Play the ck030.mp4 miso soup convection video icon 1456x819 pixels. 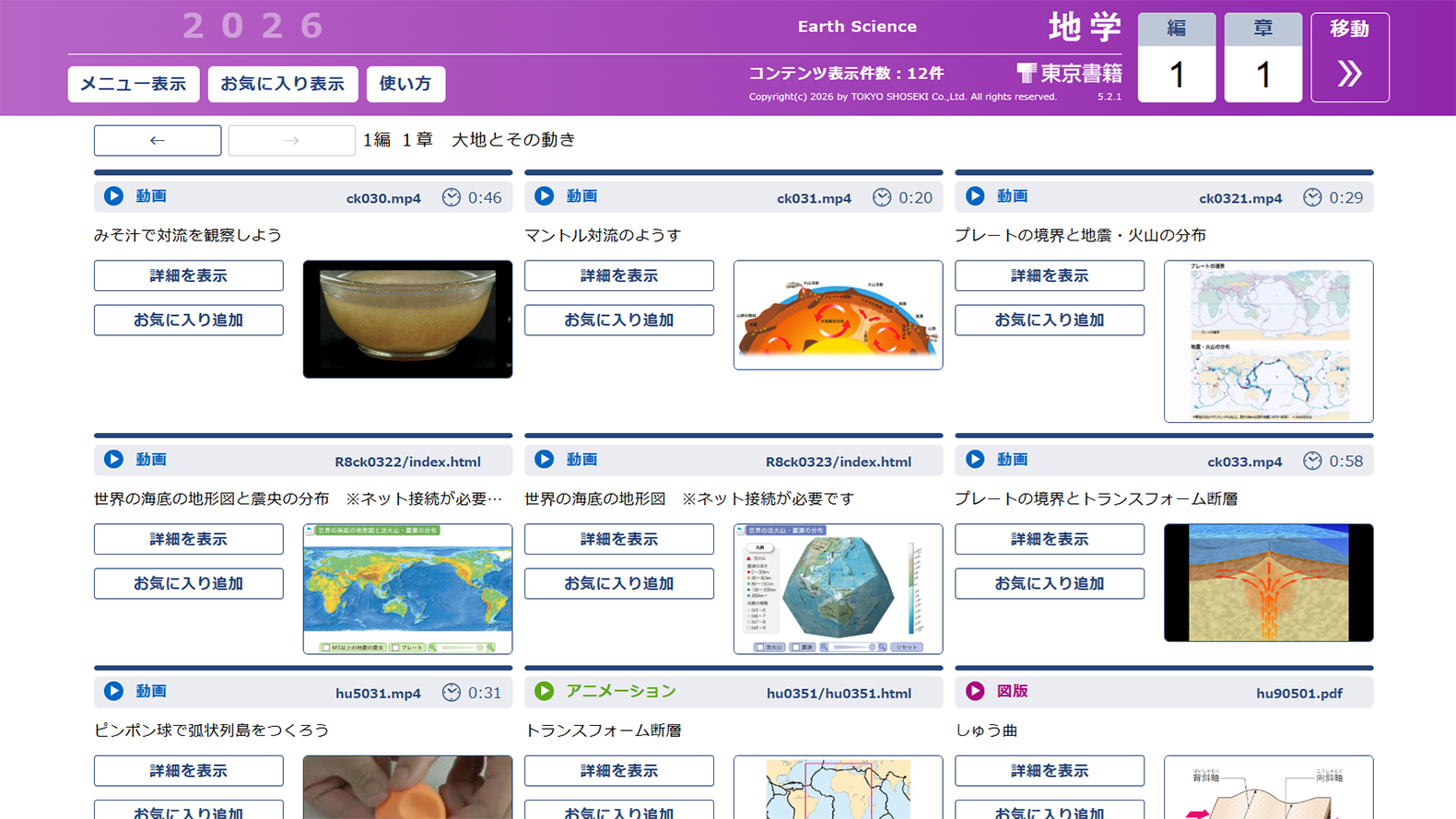coord(113,196)
